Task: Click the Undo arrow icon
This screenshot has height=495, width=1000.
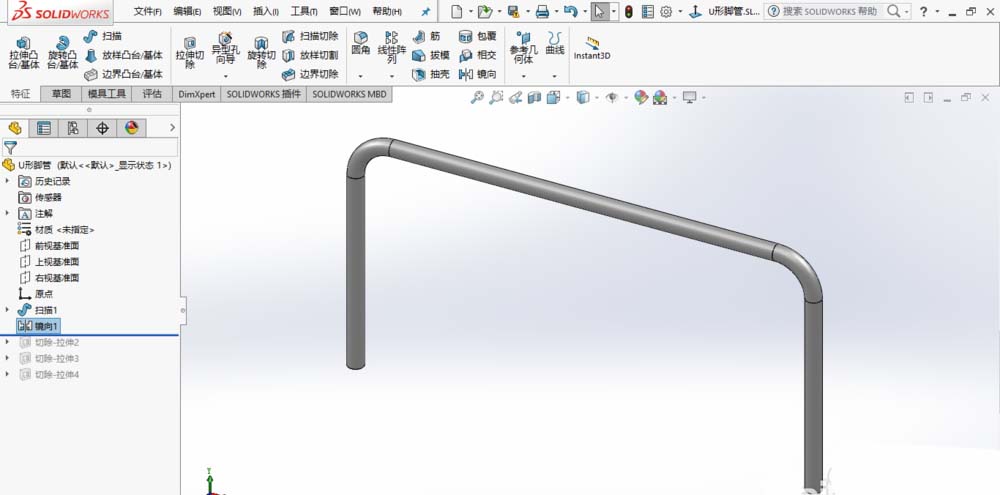Action: pyautogui.click(x=571, y=11)
